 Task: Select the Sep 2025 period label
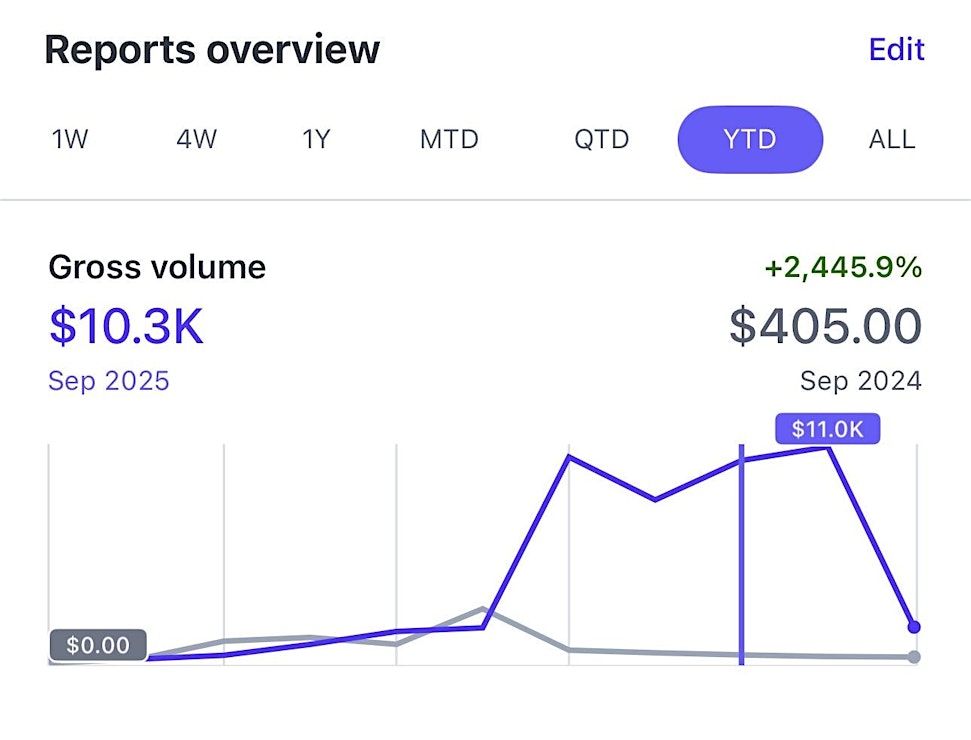click(109, 381)
